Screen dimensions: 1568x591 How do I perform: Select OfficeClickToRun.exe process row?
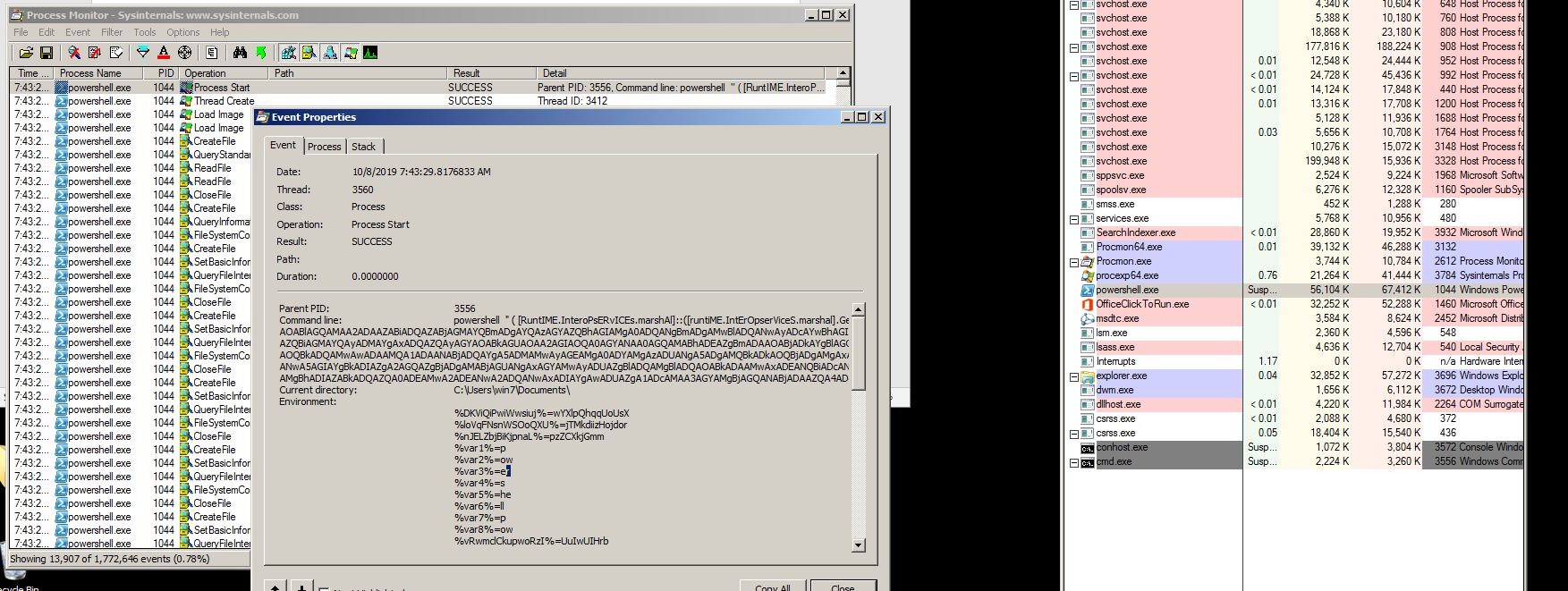point(1301,304)
